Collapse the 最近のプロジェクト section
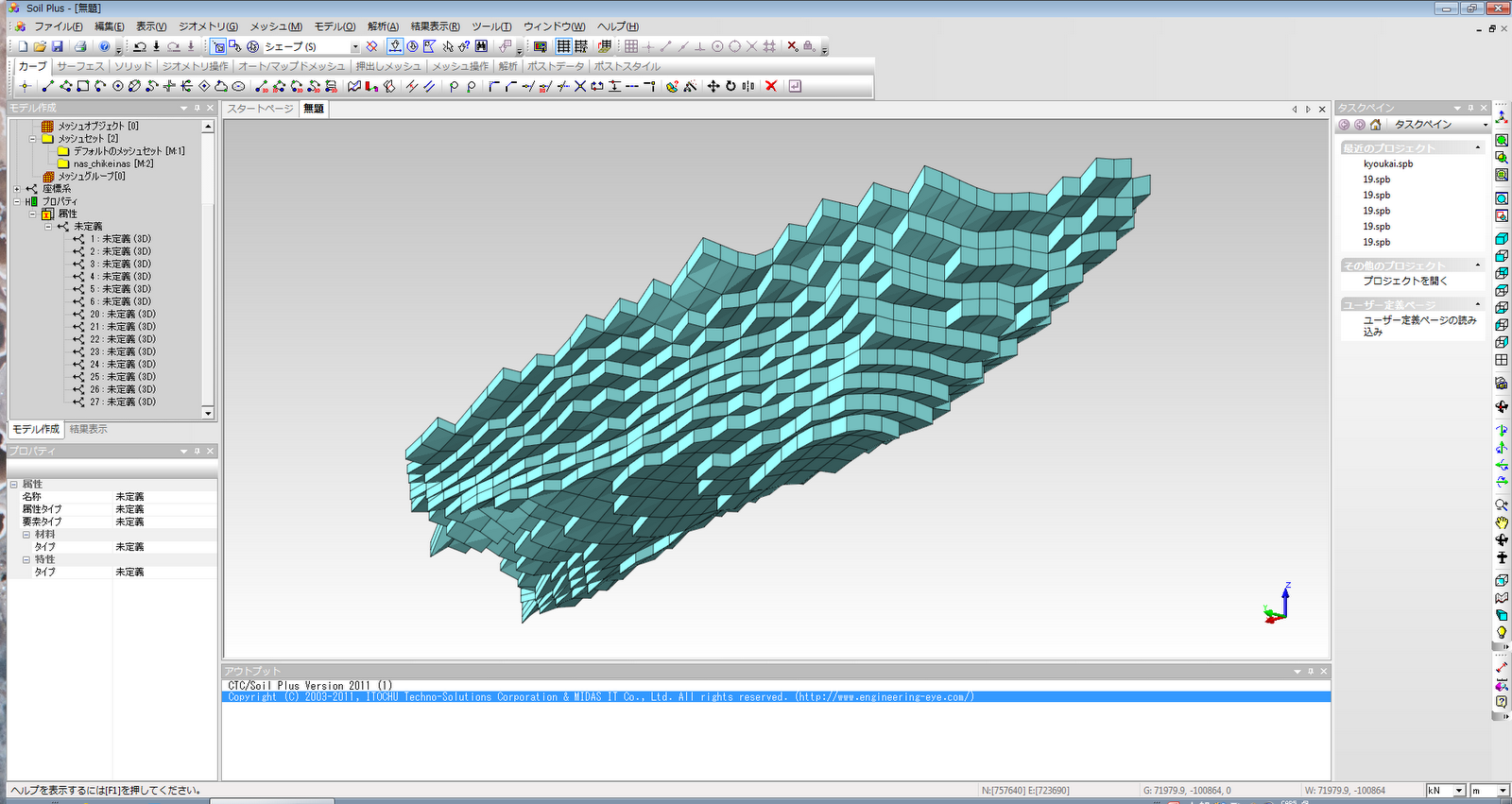 pyautogui.click(x=1478, y=148)
